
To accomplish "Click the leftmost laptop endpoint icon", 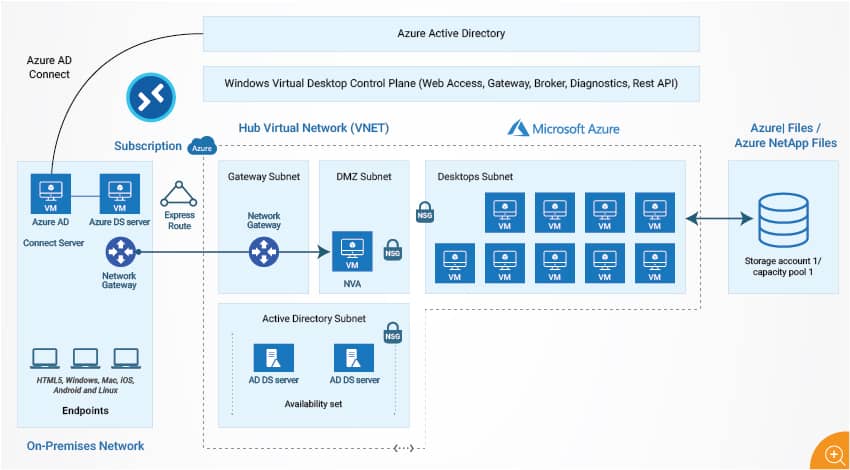I will click(x=46, y=358).
